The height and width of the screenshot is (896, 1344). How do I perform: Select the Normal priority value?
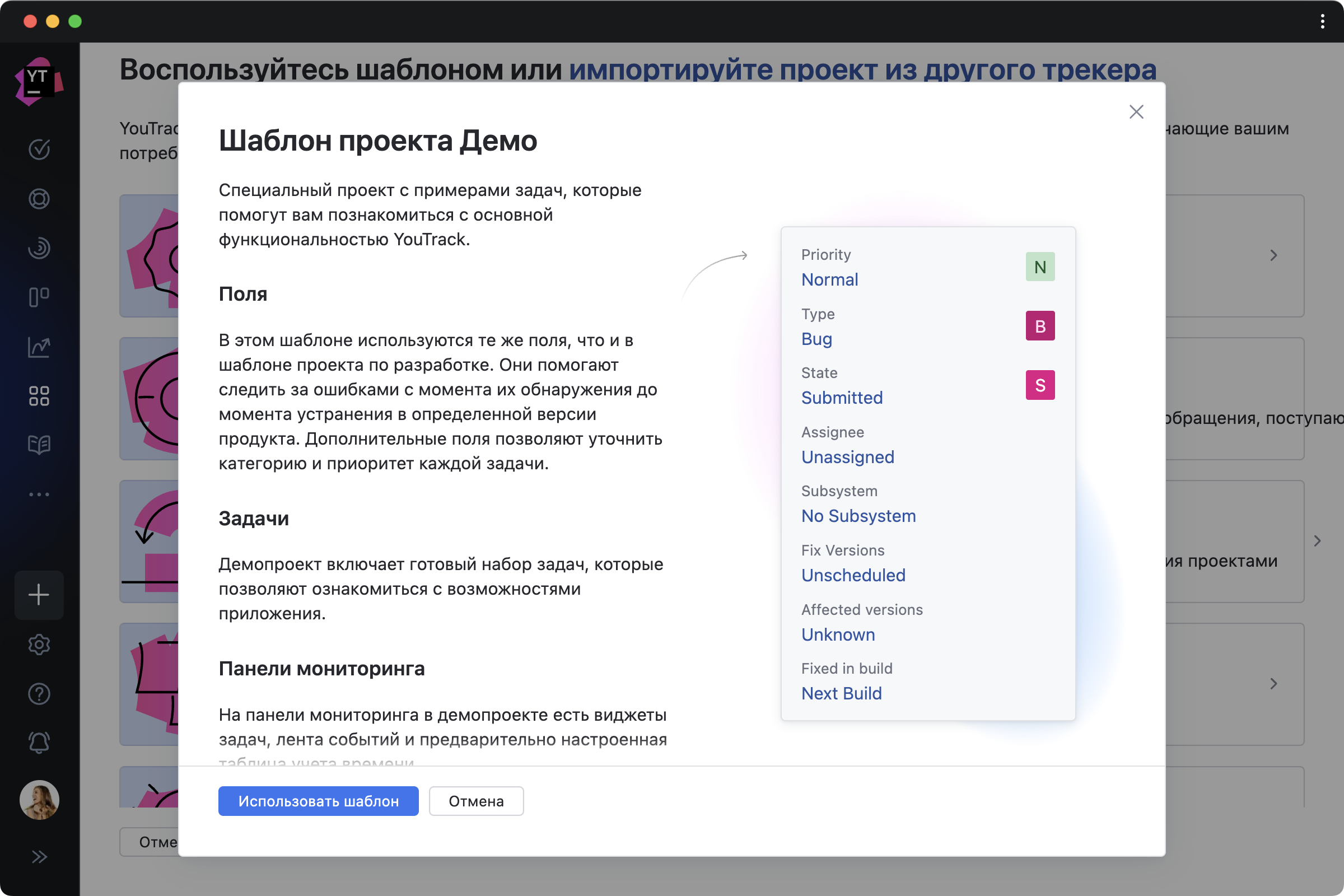[x=829, y=279]
